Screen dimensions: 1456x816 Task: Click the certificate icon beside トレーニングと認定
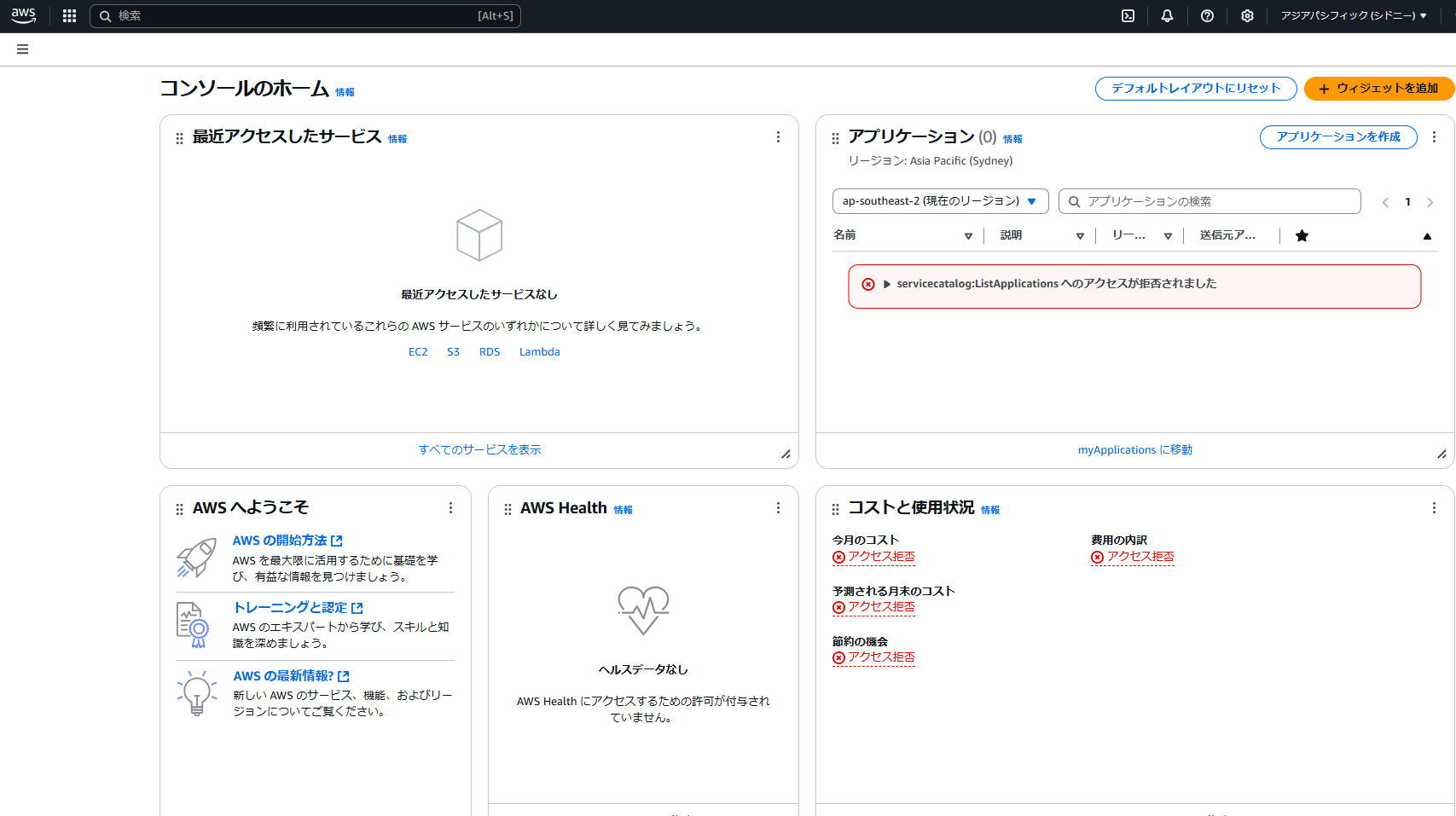(193, 625)
